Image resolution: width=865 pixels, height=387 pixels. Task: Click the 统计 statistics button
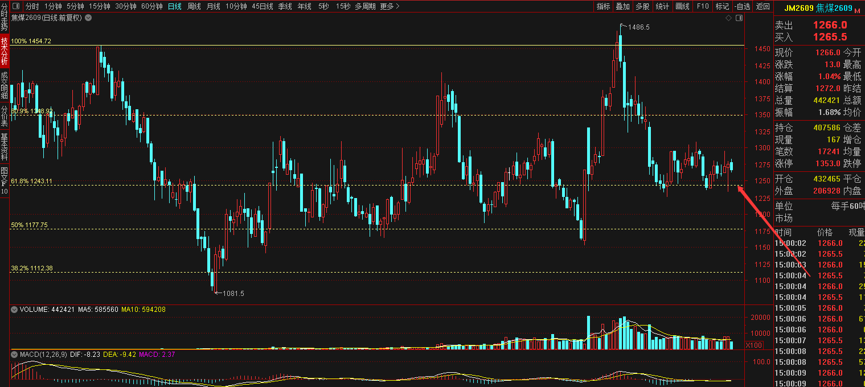(662, 7)
